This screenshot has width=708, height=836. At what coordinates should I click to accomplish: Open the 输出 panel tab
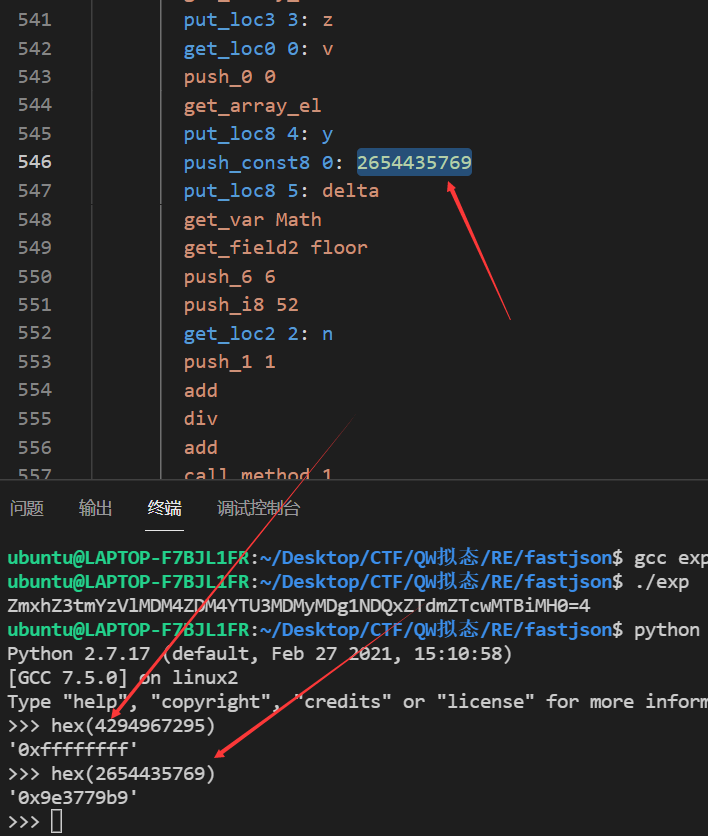96,508
